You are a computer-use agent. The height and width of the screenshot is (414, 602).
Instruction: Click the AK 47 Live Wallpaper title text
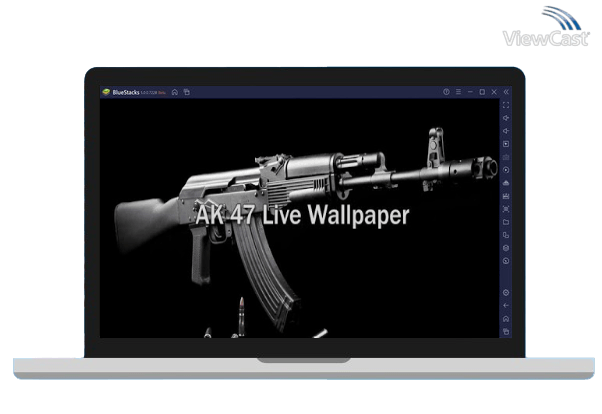tap(302, 215)
